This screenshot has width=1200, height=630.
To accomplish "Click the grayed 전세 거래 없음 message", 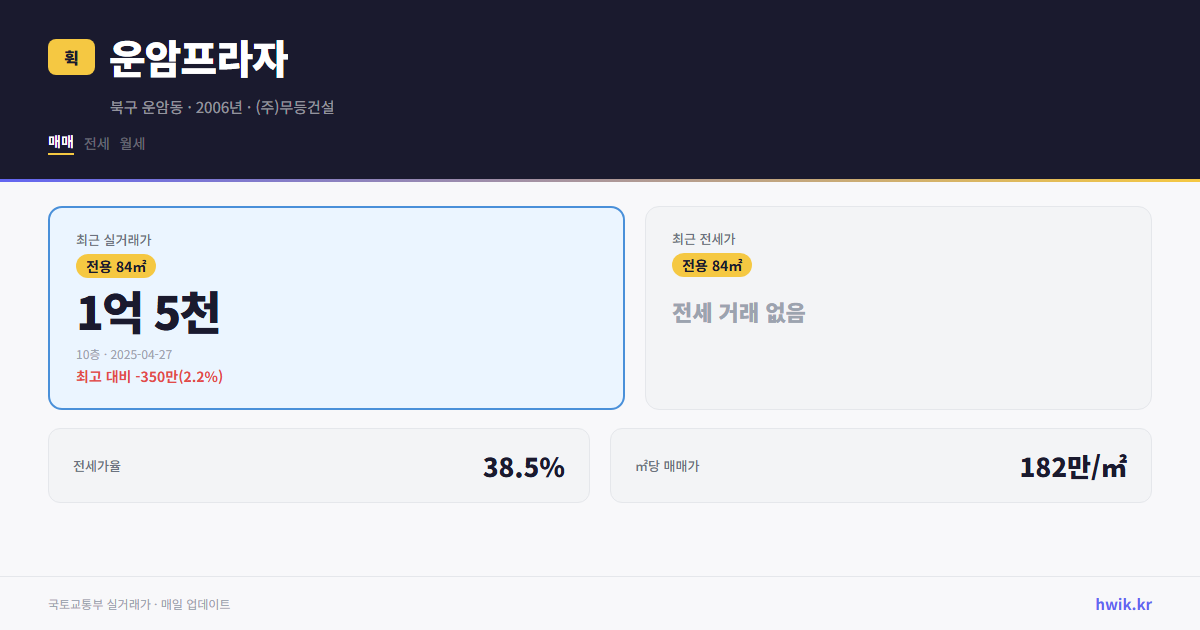I will [x=740, y=315].
